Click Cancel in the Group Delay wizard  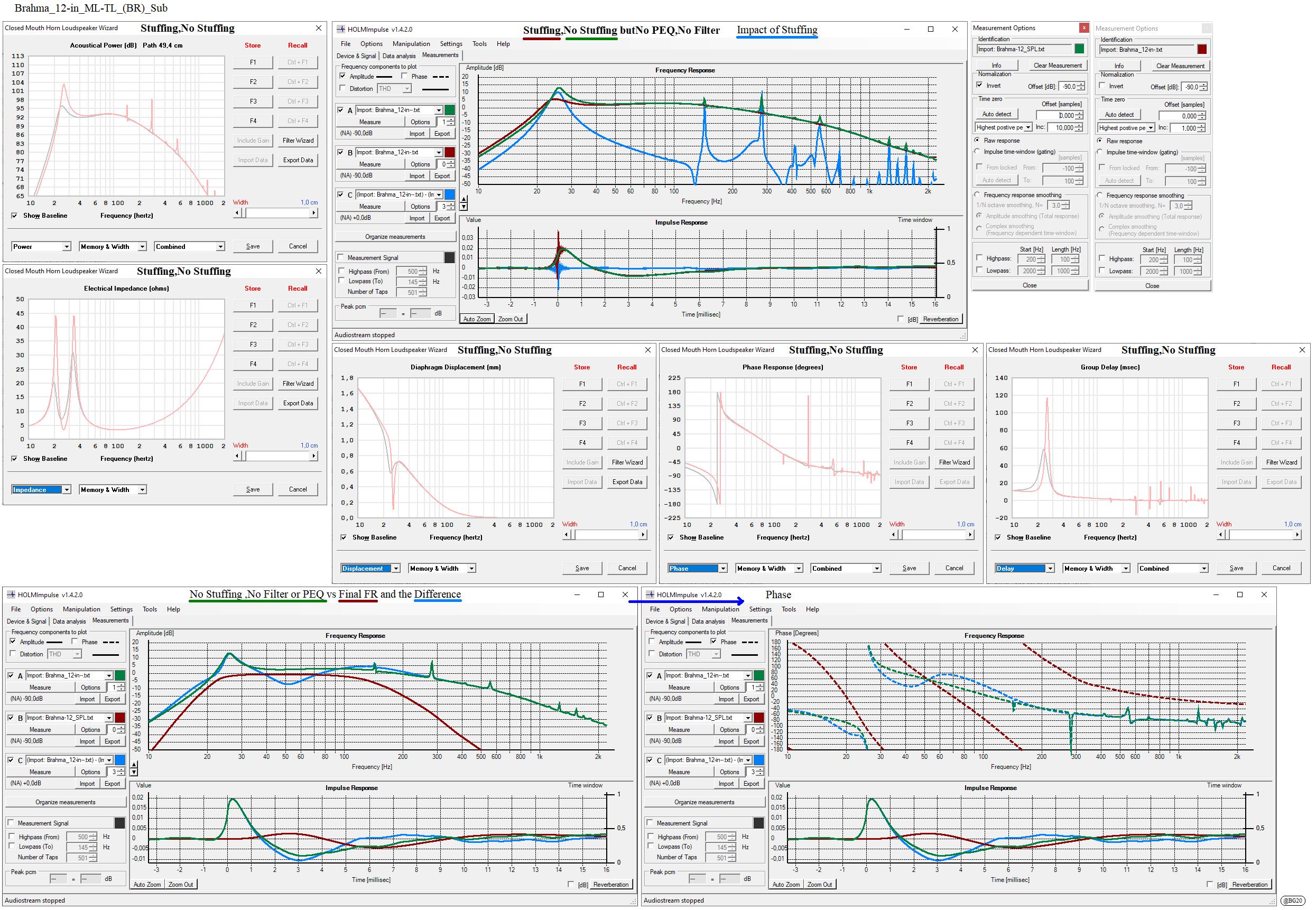[x=1281, y=568]
